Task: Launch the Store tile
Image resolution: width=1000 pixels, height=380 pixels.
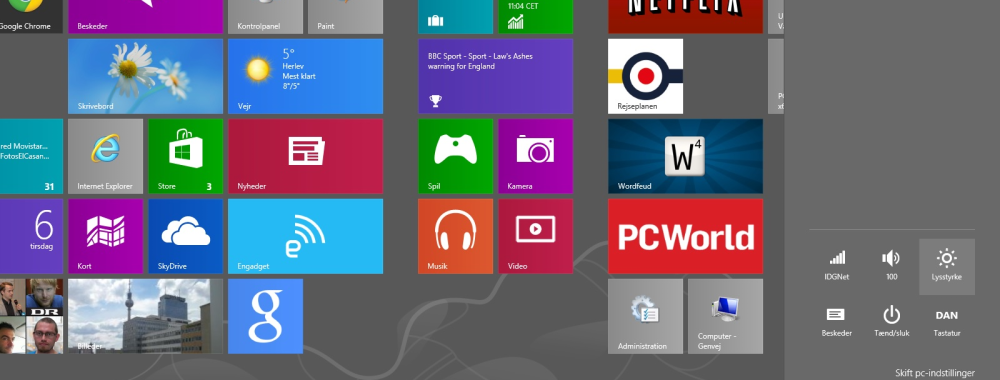Action: [x=186, y=156]
